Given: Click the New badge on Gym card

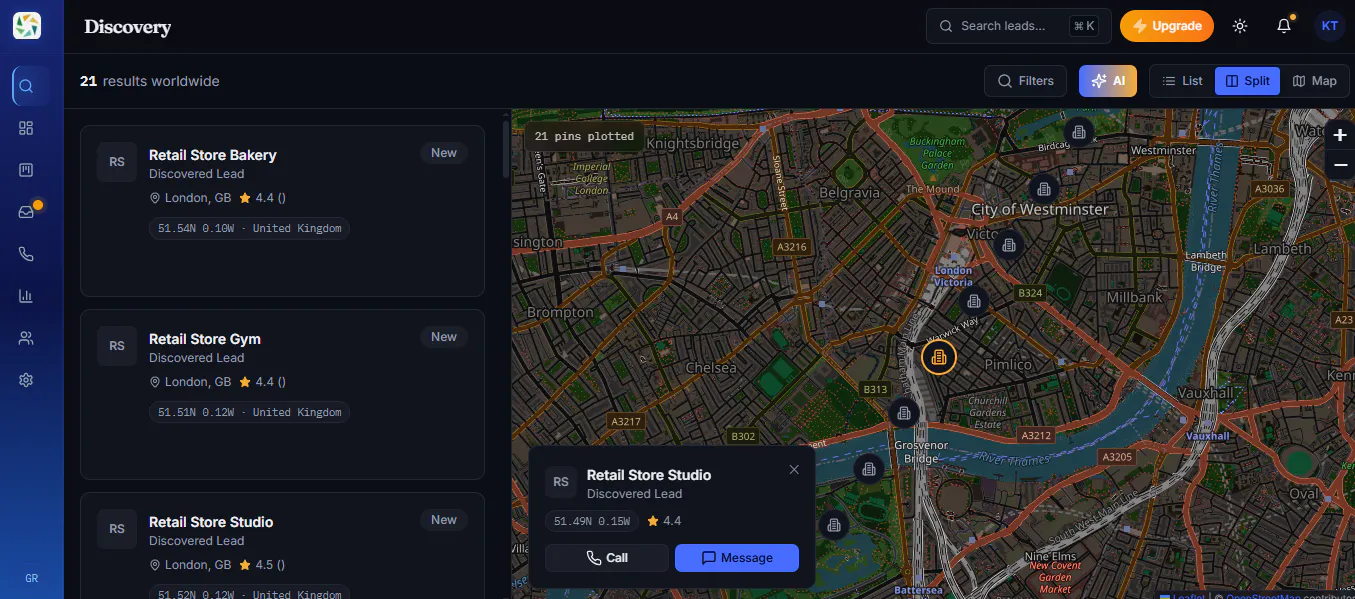Looking at the screenshot, I should [x=444, y=337].
